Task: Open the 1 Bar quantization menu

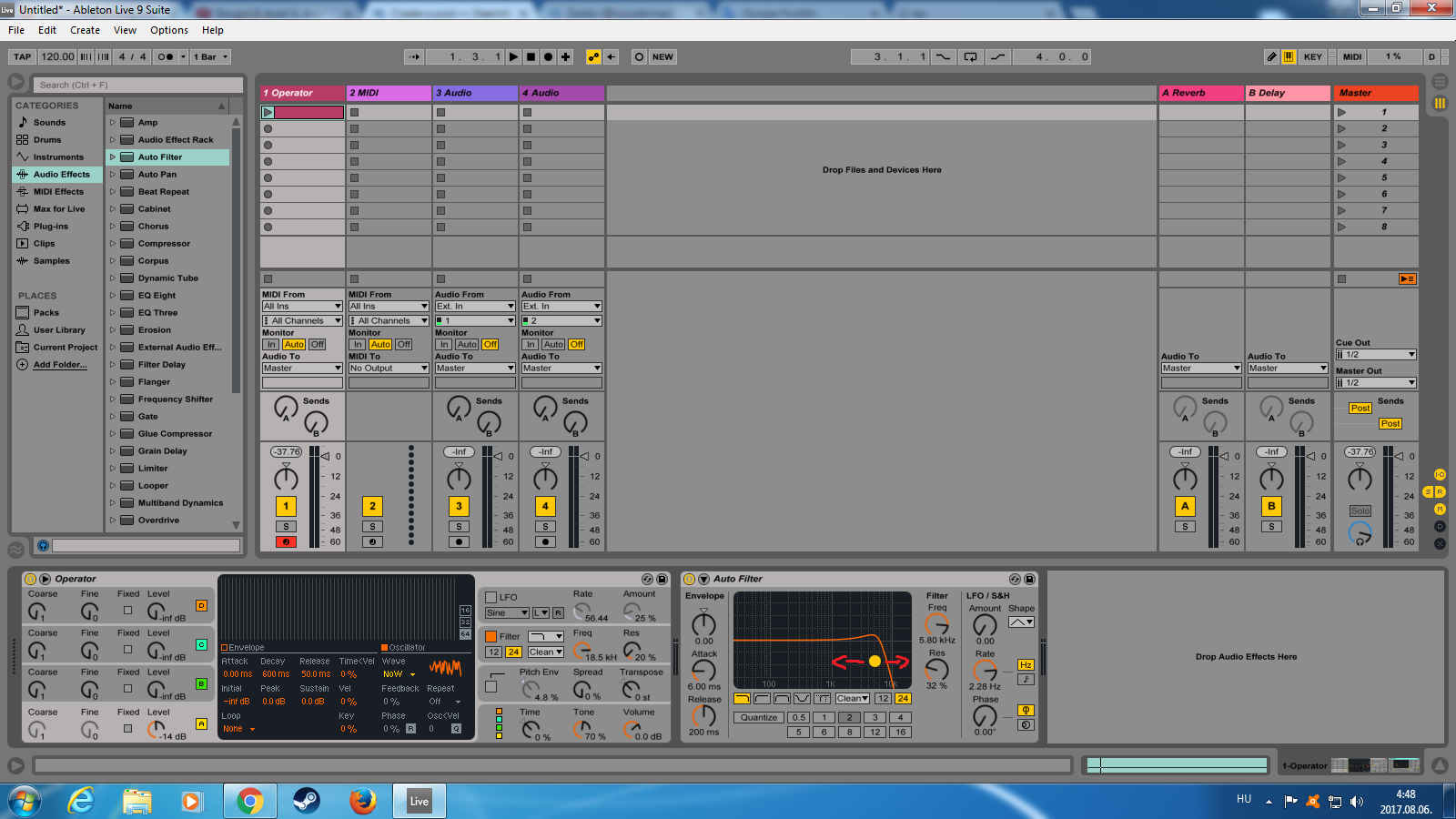Action: (x=210, y=56)
